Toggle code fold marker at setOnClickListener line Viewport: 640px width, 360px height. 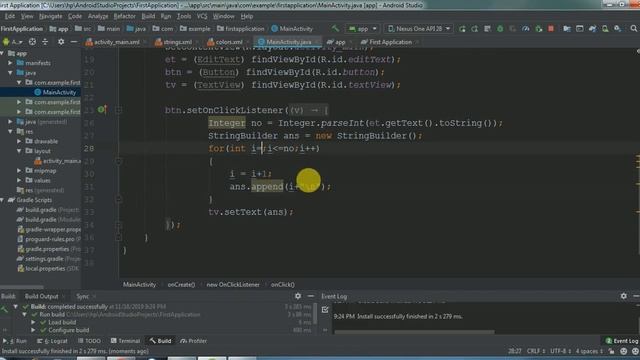tap(118, 110)
